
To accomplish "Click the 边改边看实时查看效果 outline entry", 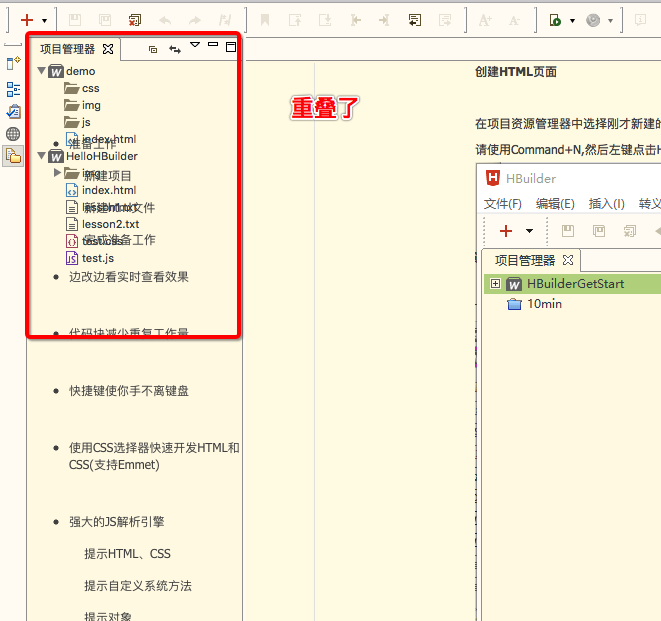I will click(x=129, y=277).
